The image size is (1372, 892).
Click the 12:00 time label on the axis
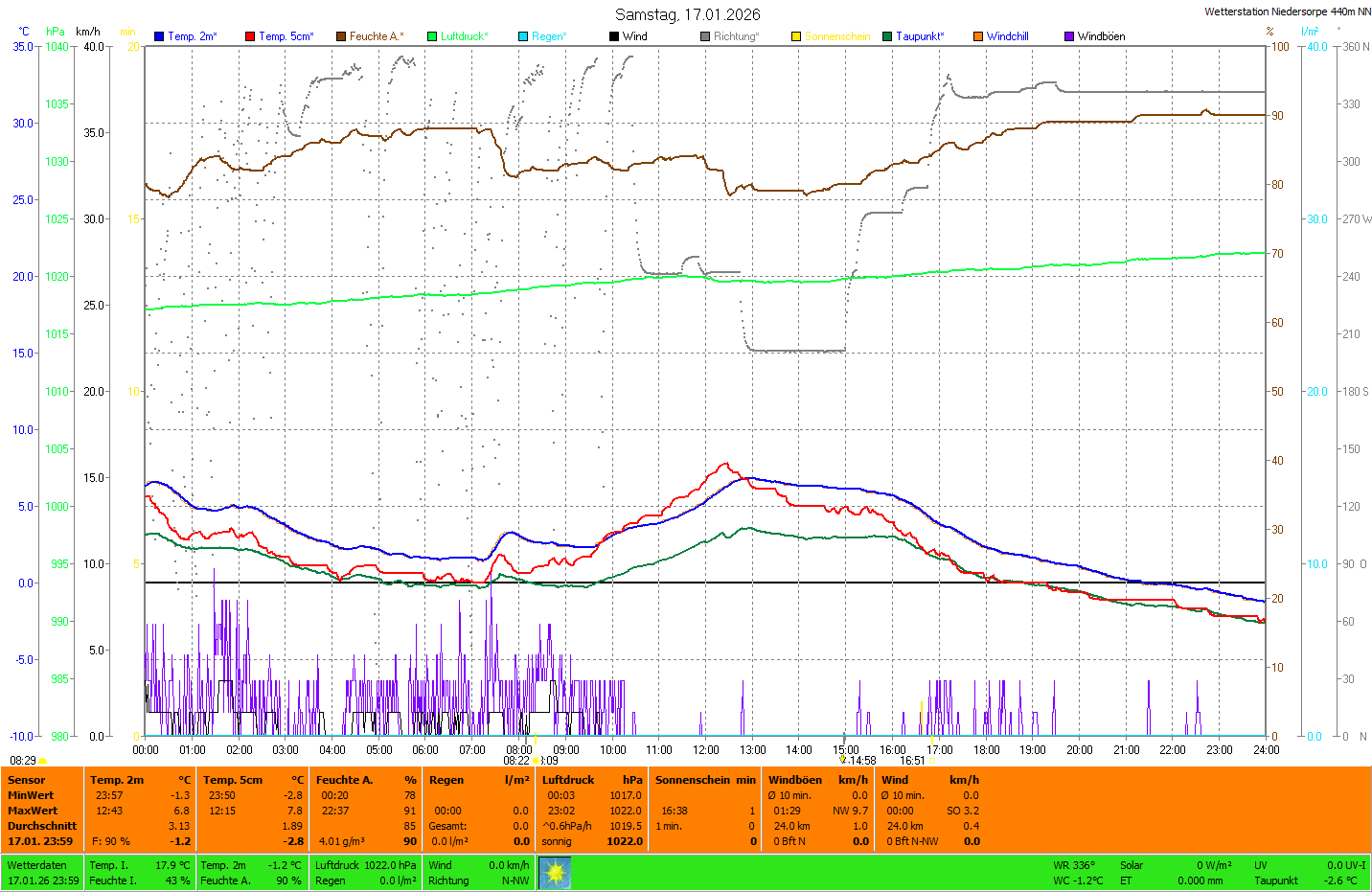coord(706,750)
